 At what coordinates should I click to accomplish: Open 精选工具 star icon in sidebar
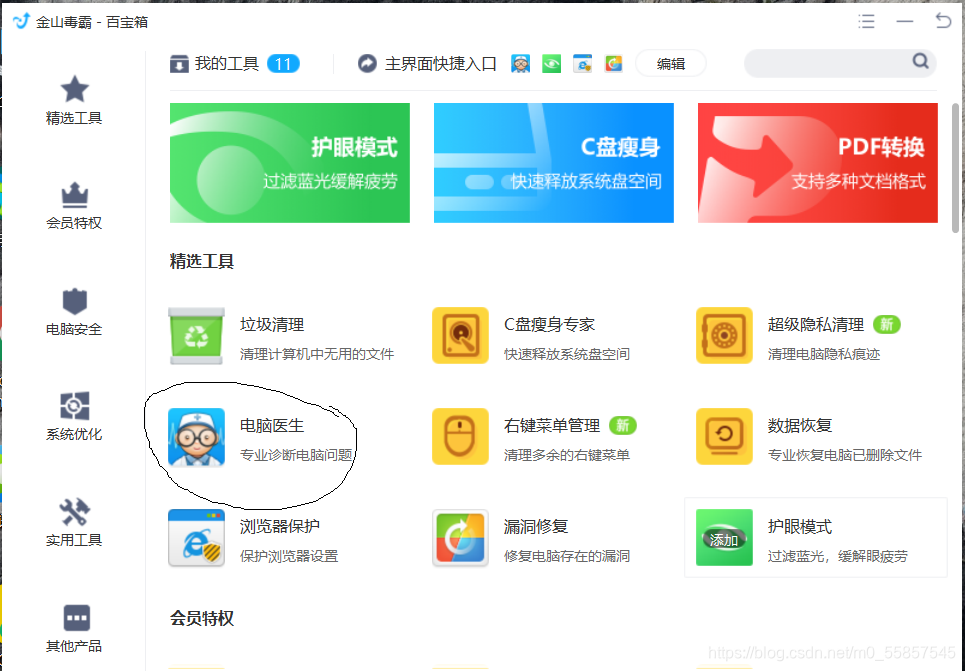74,89
